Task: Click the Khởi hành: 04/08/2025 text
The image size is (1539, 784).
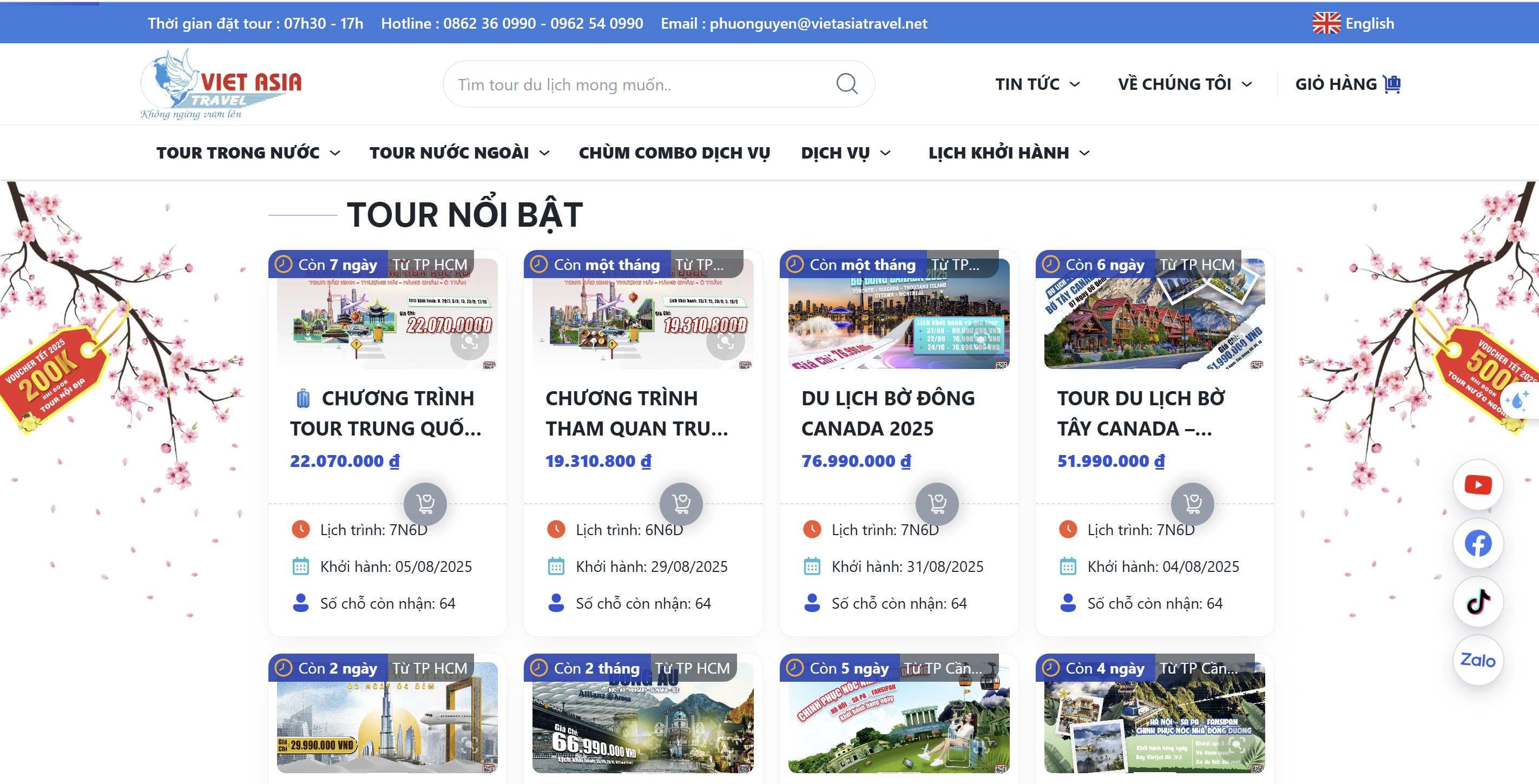Action: click(x=1163, y=566)
